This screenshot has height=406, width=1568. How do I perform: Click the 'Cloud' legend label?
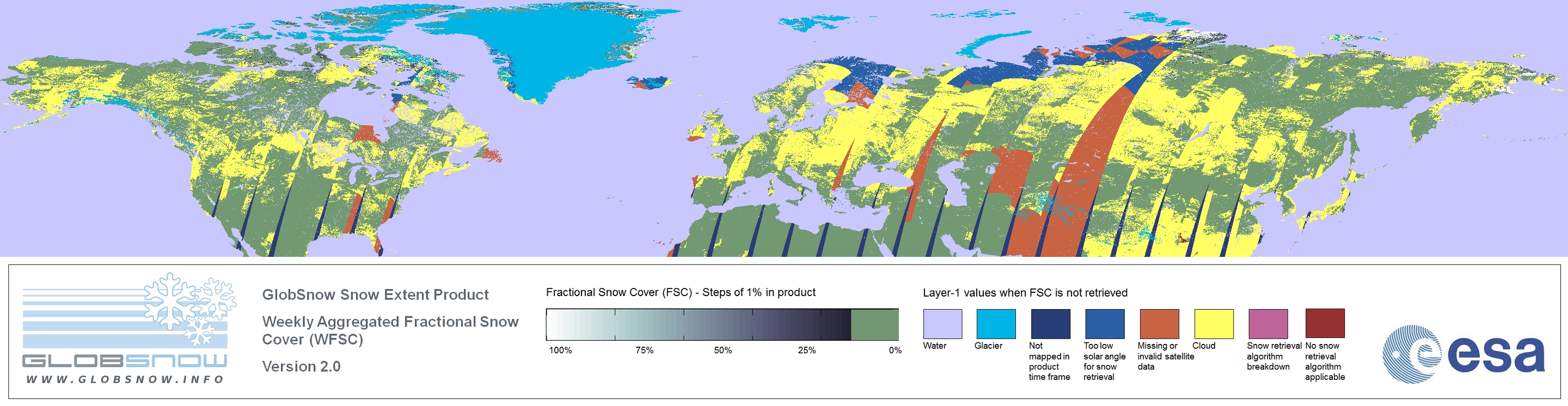click(1203, 346)
